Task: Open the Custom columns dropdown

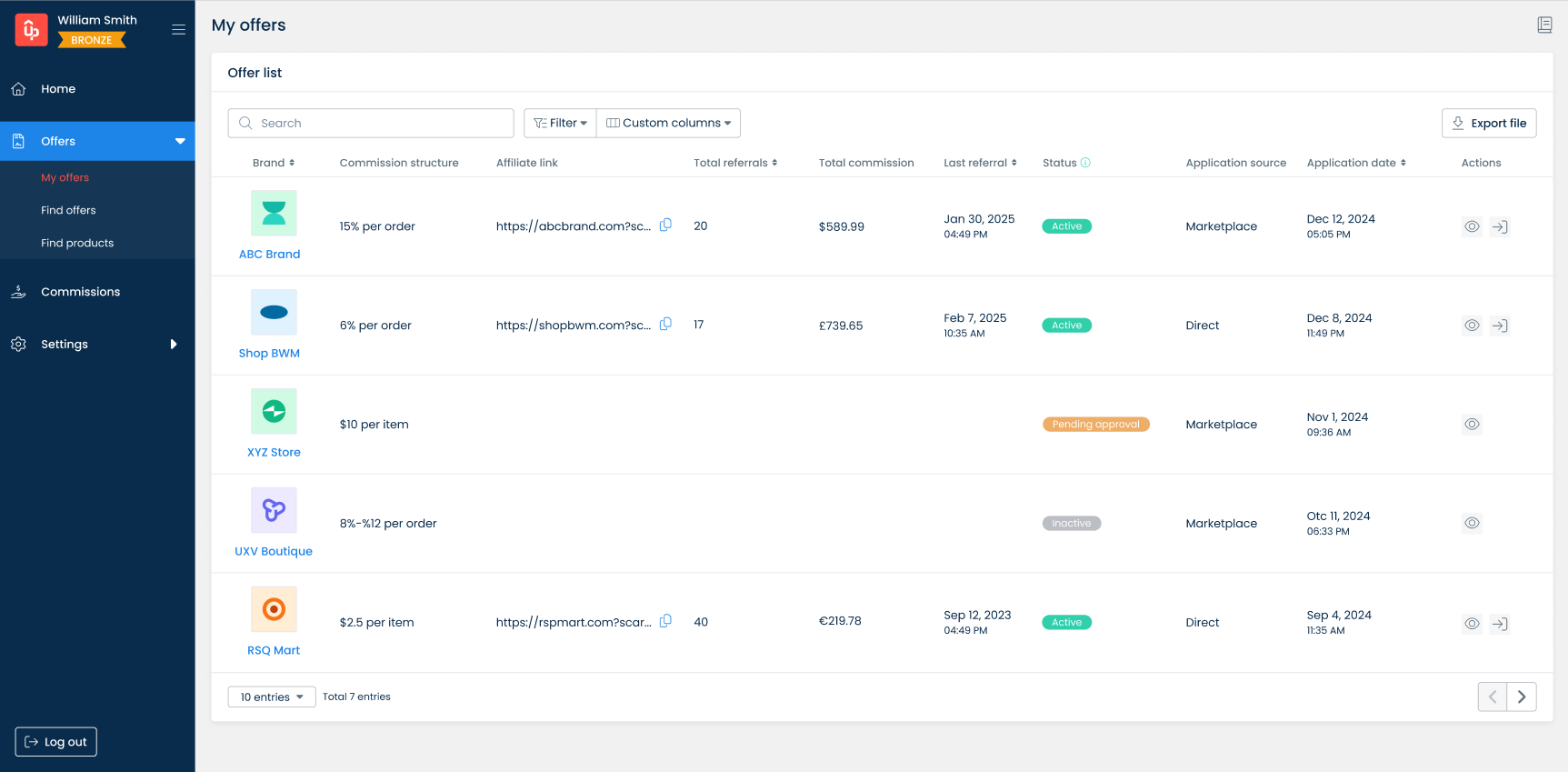Action: click(x=668, y=124)
